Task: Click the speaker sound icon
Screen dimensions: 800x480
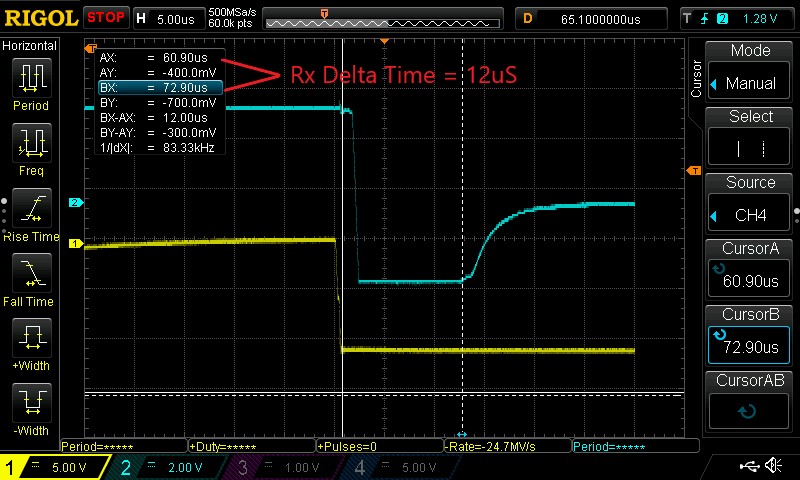Action: [774, 465]
